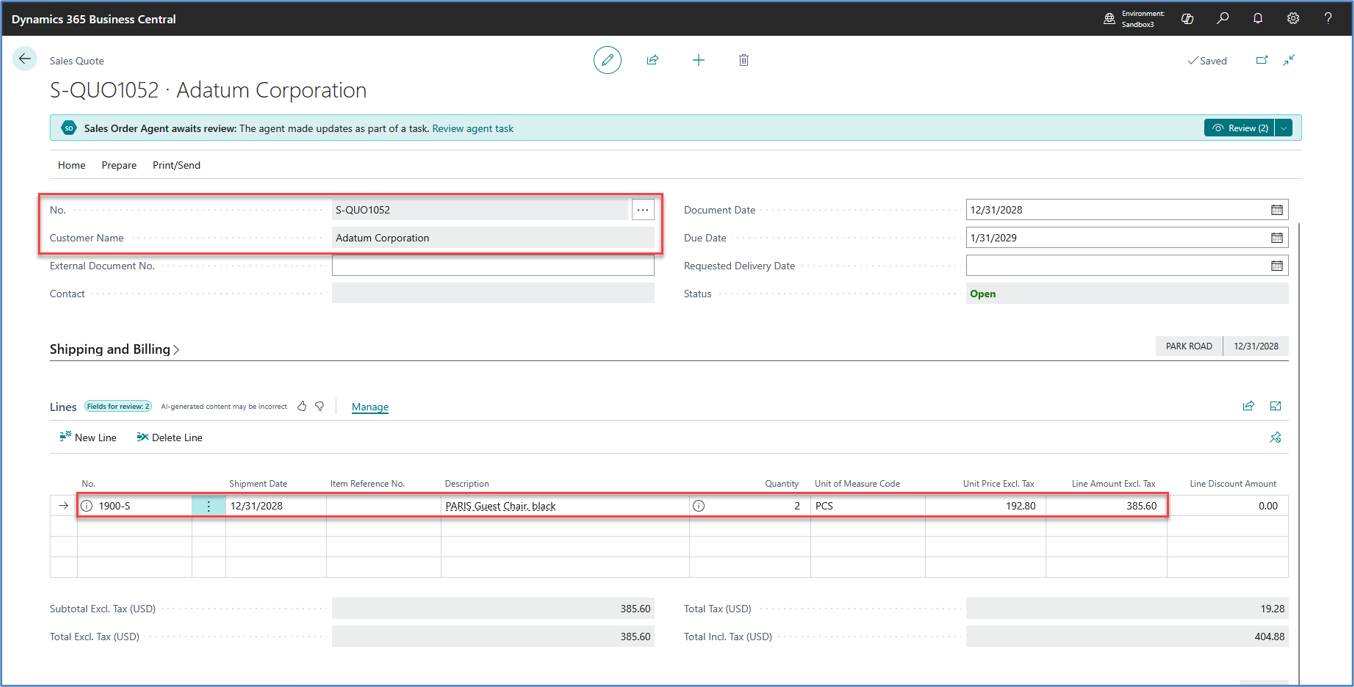Click the Saved indicator
Viewport: 1354px width, 687px height.
pyautogui.click(x=1207, y=61)
